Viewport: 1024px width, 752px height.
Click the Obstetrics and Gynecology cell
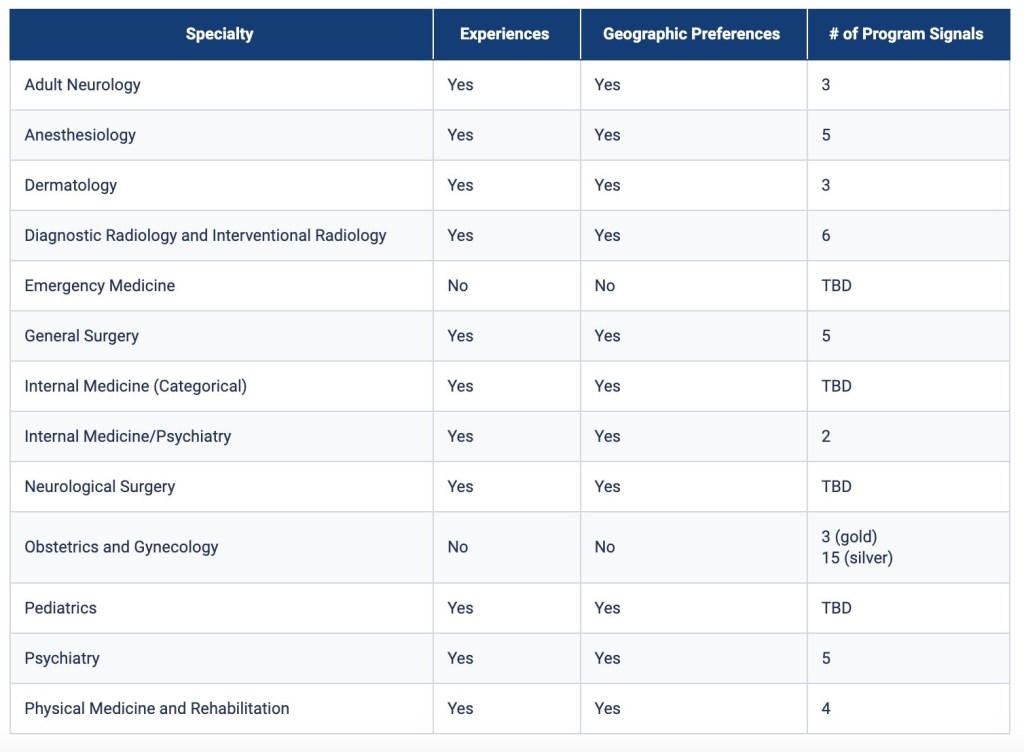click(121, 547)
